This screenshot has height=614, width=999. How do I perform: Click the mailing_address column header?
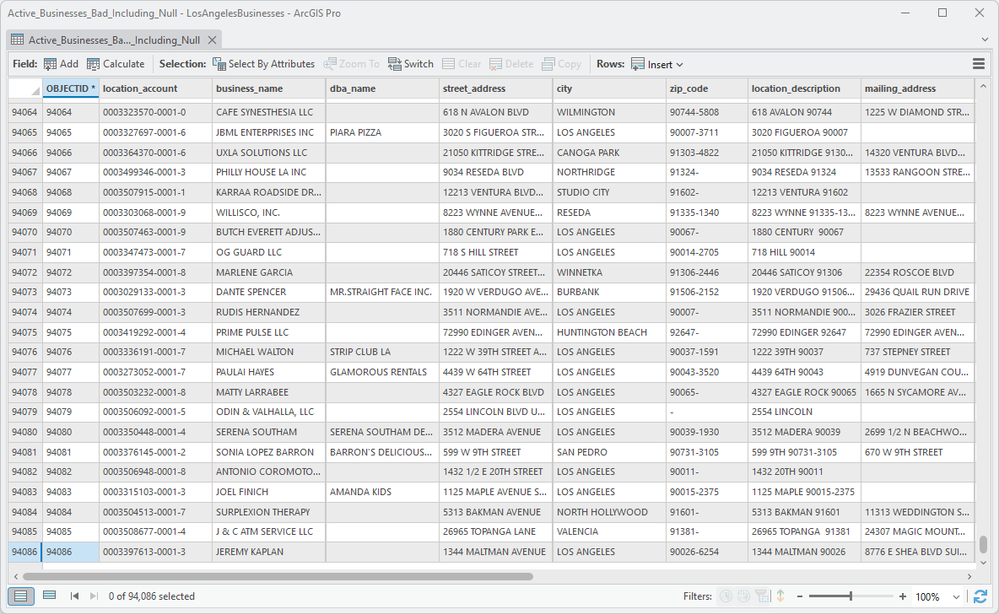coord(917,89)
